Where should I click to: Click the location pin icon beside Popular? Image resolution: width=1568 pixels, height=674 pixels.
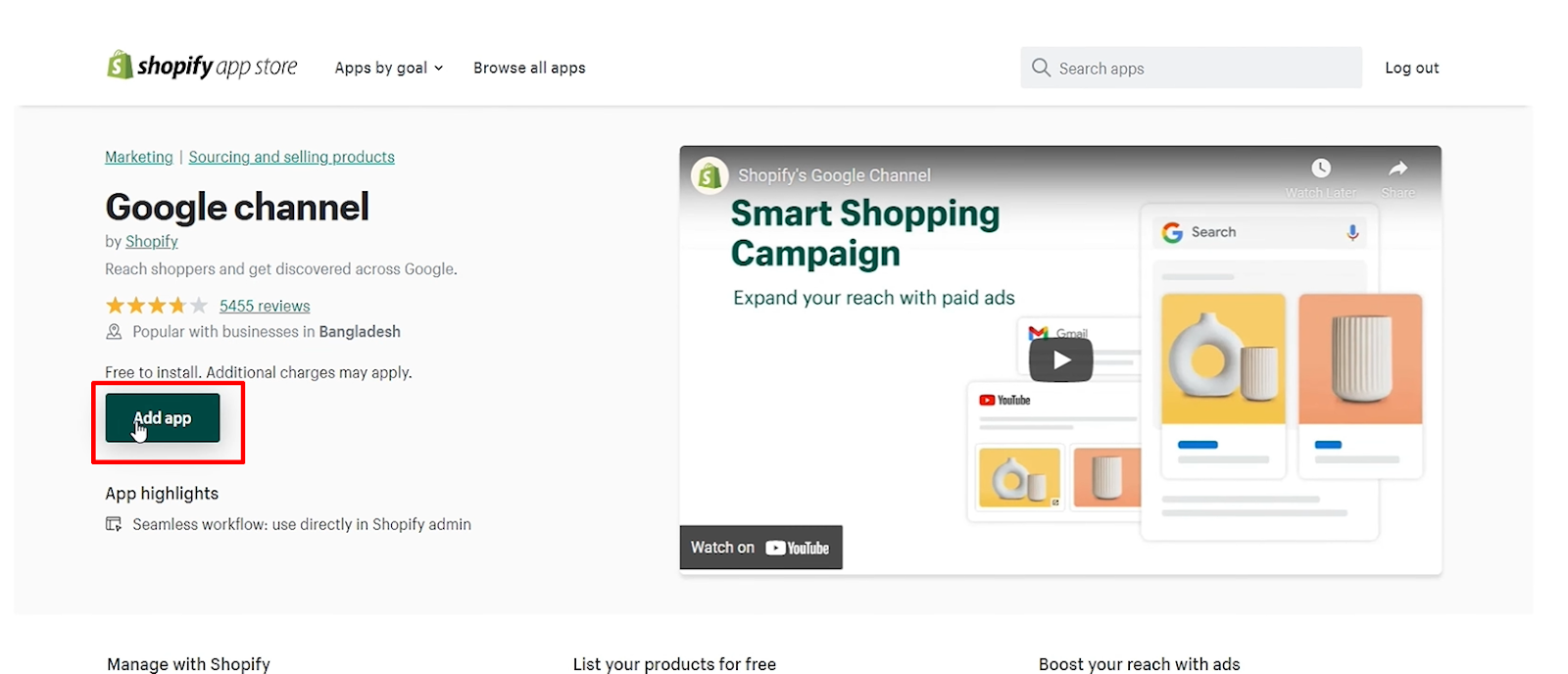point(114,332)
